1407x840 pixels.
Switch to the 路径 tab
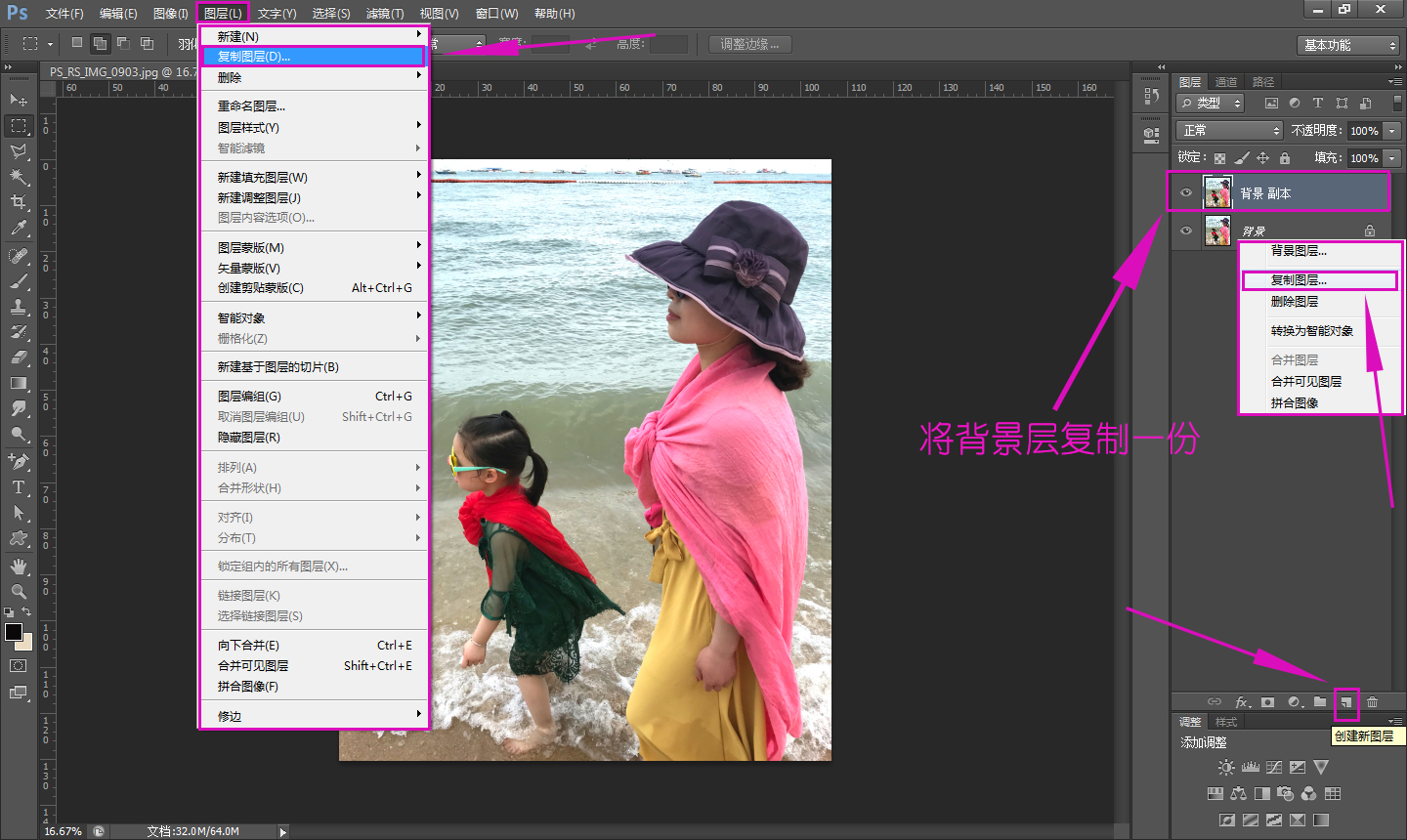1263,82
